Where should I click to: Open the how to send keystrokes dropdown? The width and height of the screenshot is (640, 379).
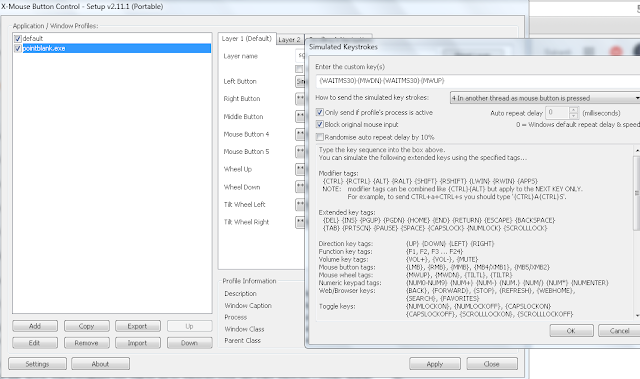545,98
